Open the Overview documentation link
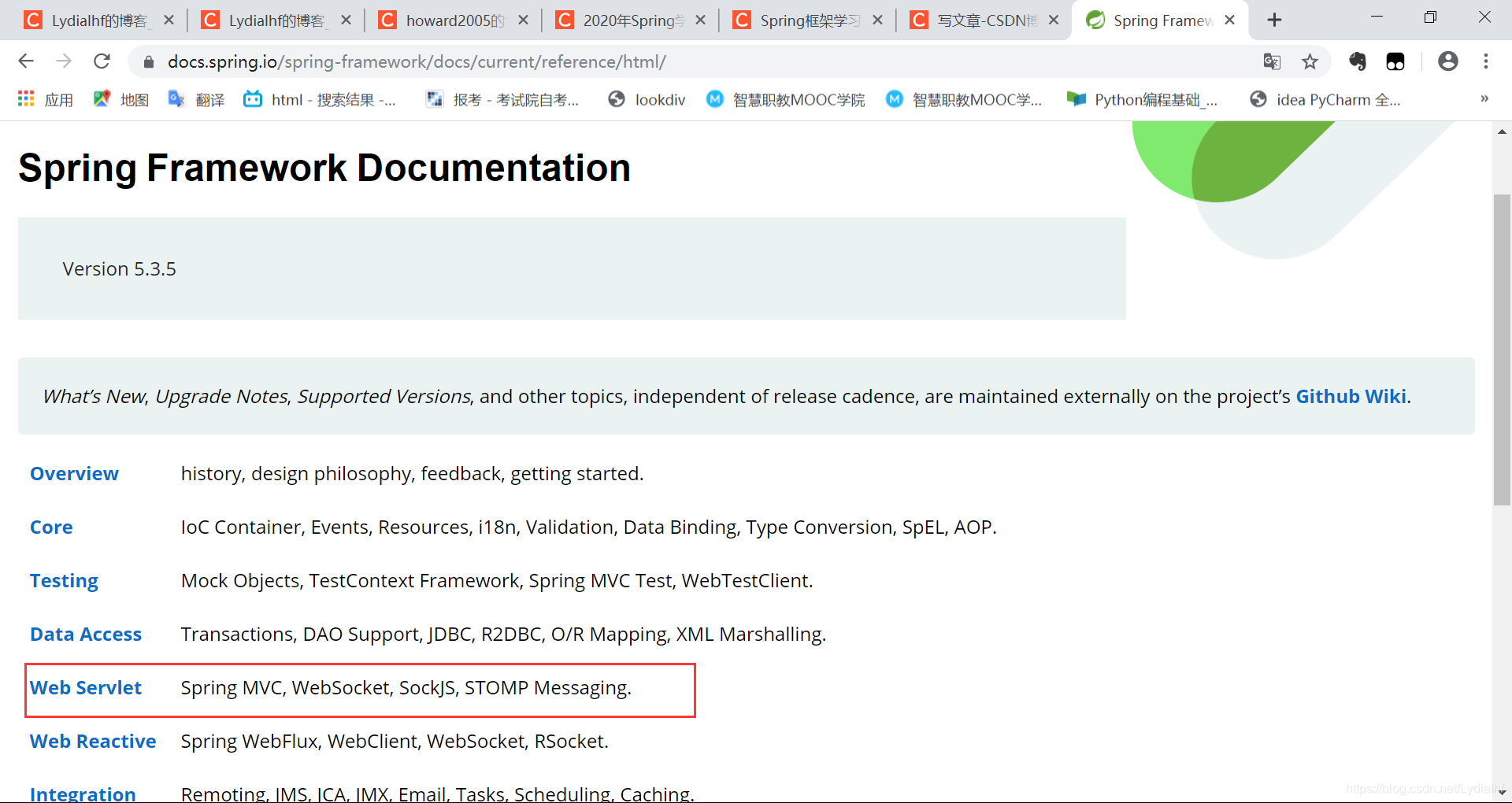The width and height of the screenshot is (1512, 803). pos(74,474)
